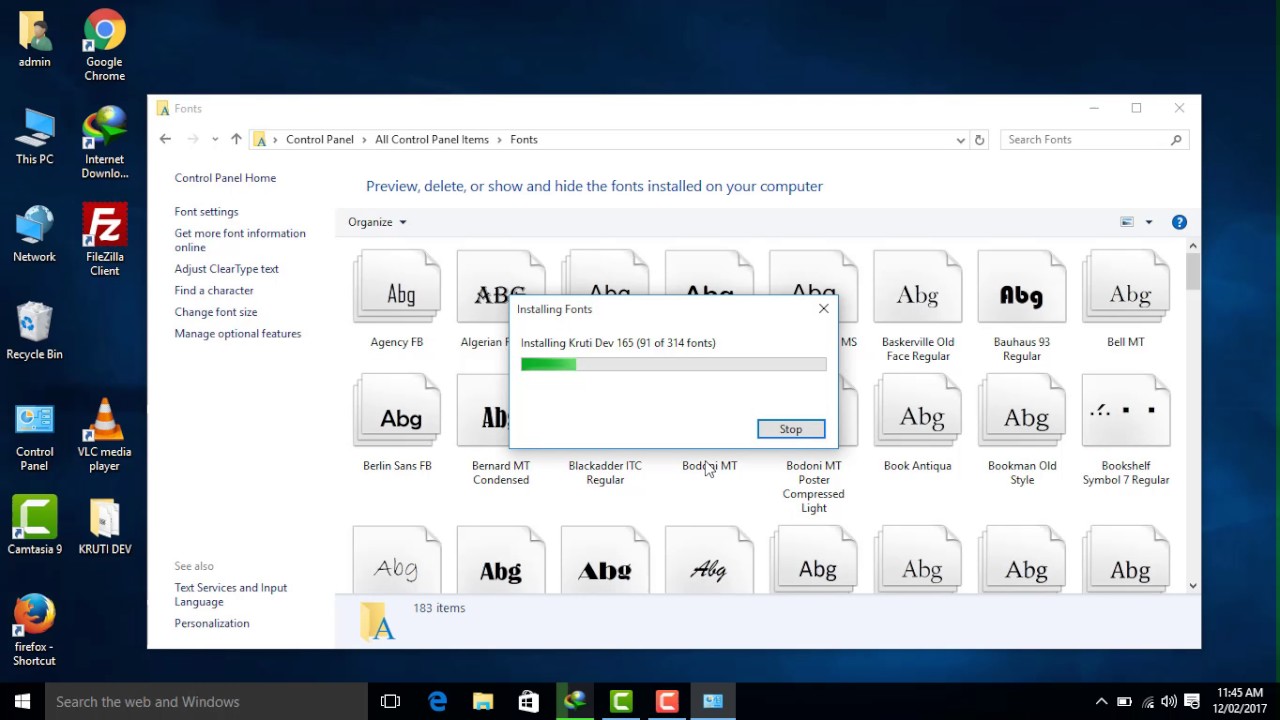Click the Fonts breadcrumb segment

point(524,140)
